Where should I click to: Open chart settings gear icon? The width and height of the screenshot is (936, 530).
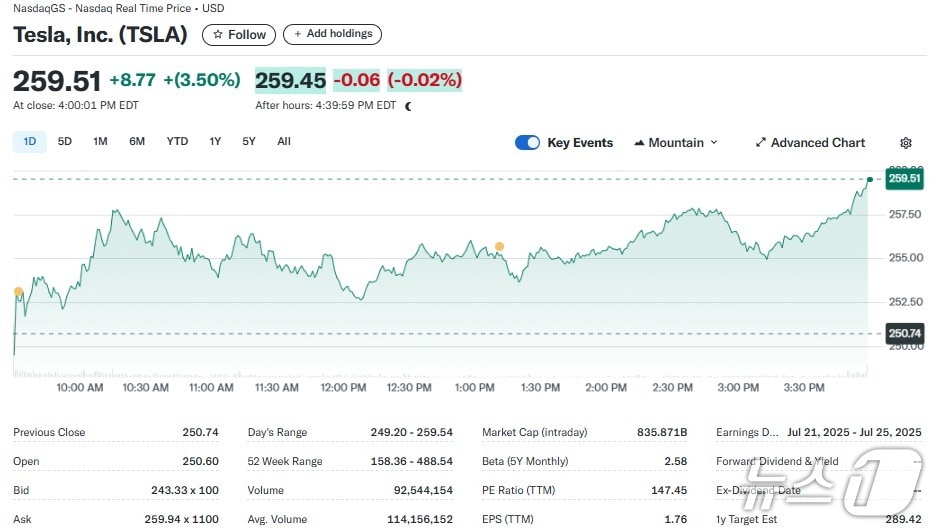[x=906, y=143]
